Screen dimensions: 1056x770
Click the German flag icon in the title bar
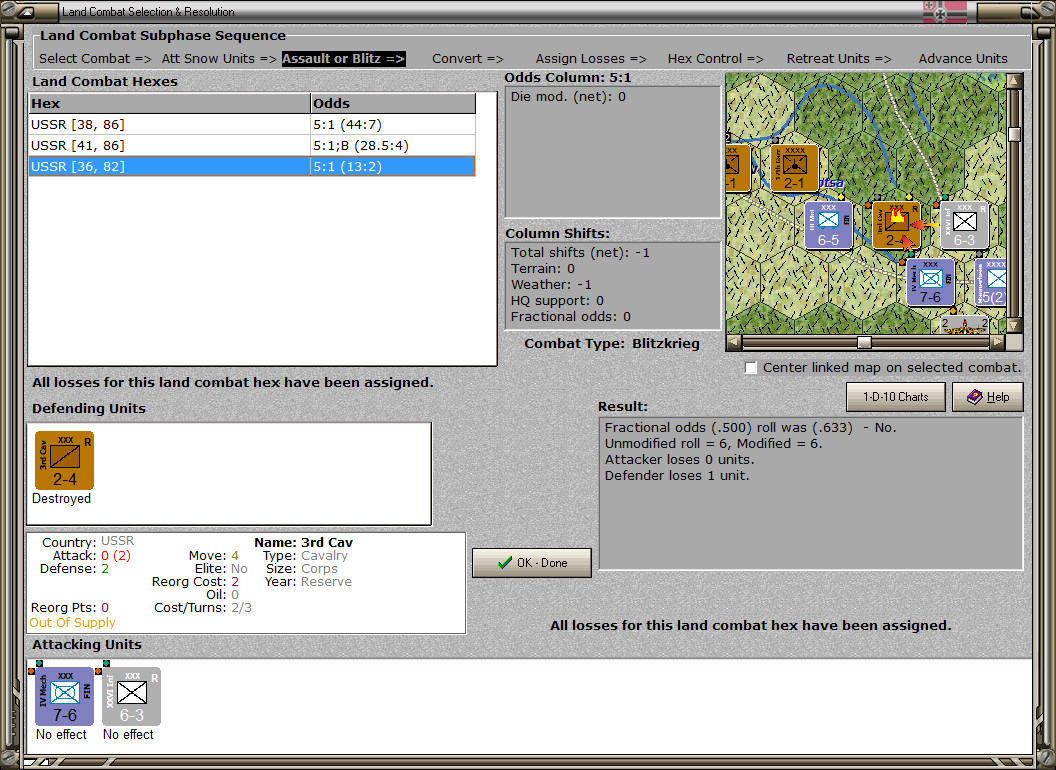pyautogui.click(x=944, y=11)
